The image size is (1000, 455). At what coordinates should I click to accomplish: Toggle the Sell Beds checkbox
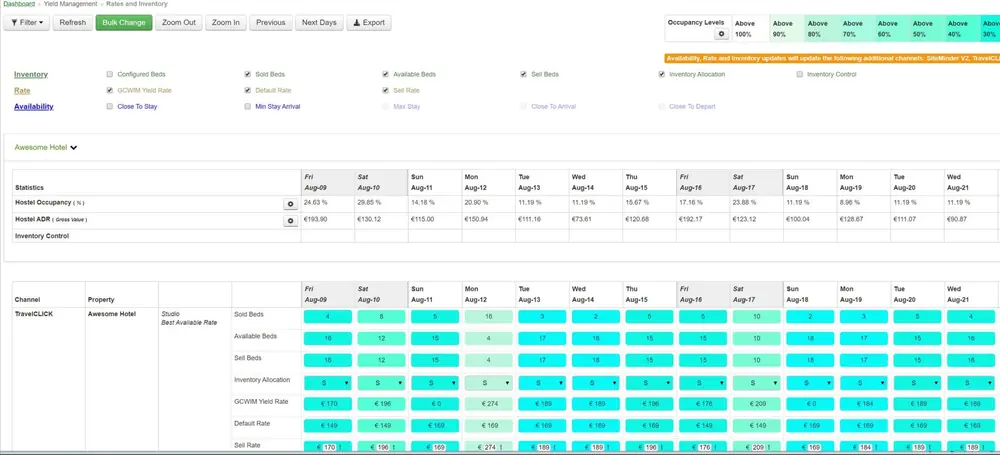click(x=524, y=75)
